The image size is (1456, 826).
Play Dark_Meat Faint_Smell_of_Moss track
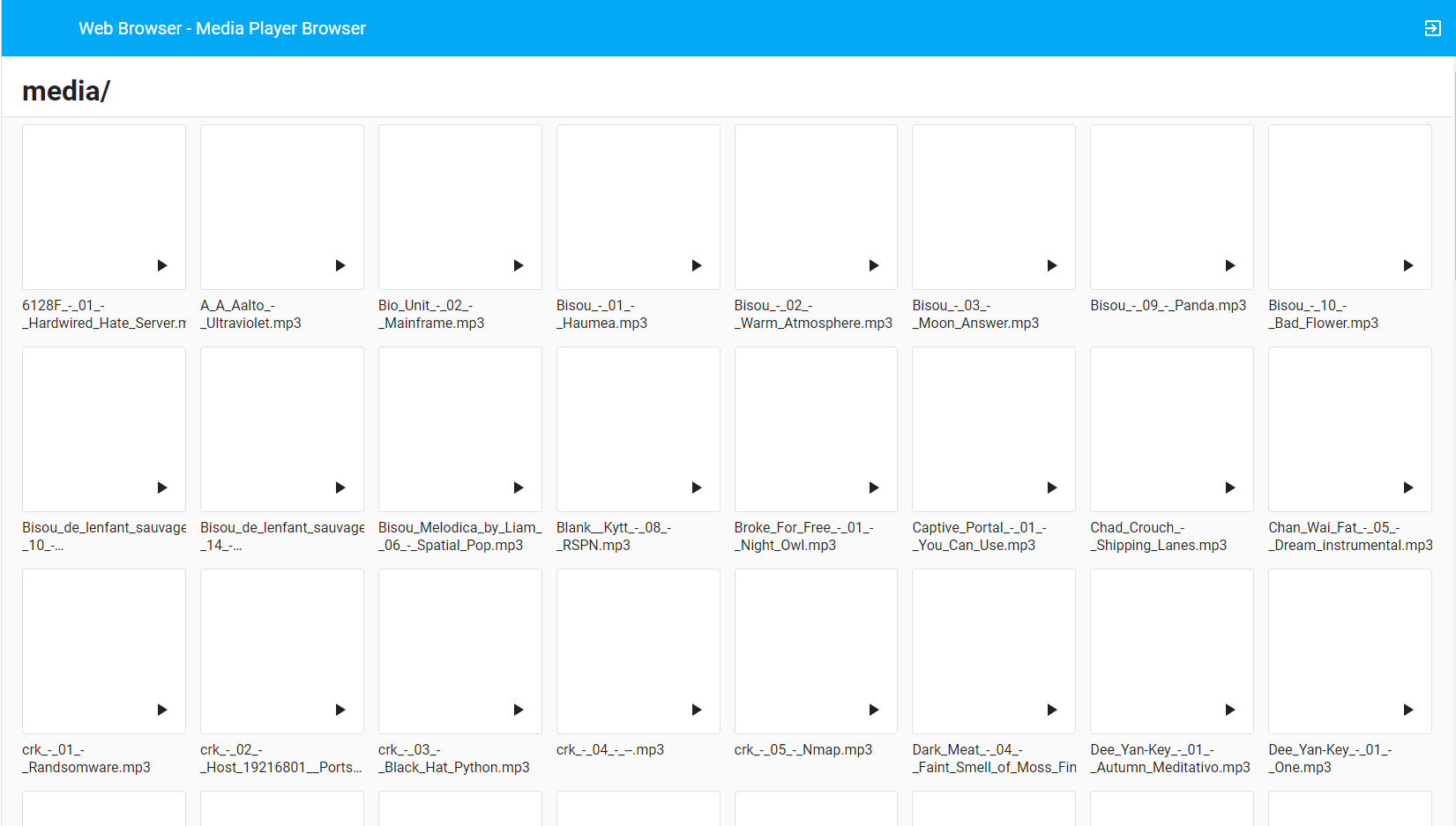click(x=1052, y=710)
